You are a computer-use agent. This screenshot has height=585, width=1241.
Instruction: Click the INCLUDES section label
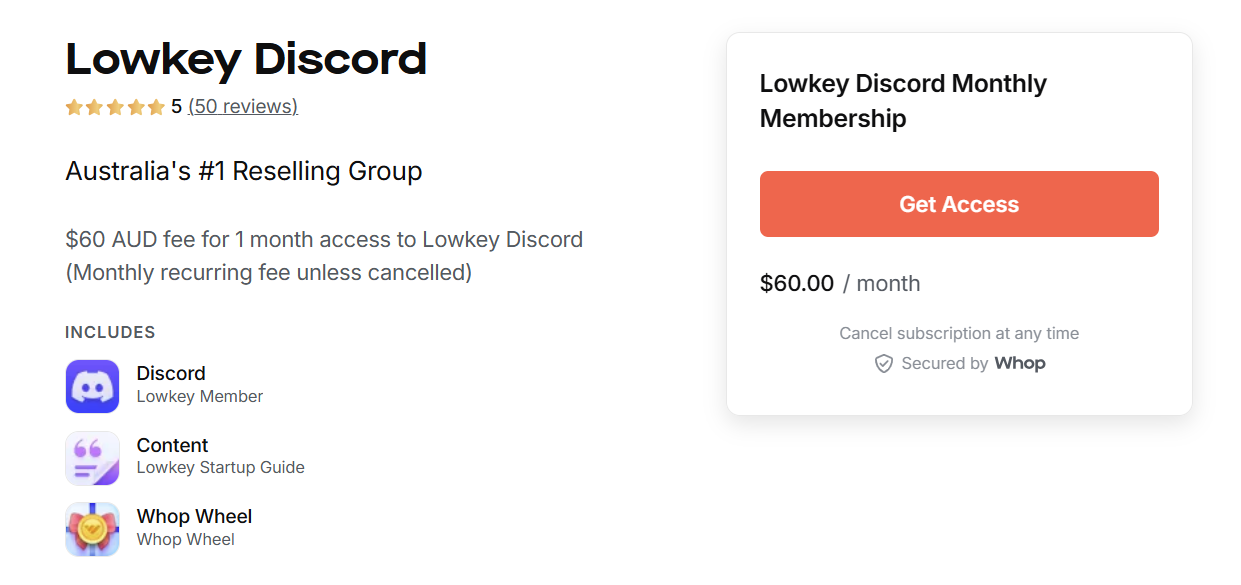110,332
